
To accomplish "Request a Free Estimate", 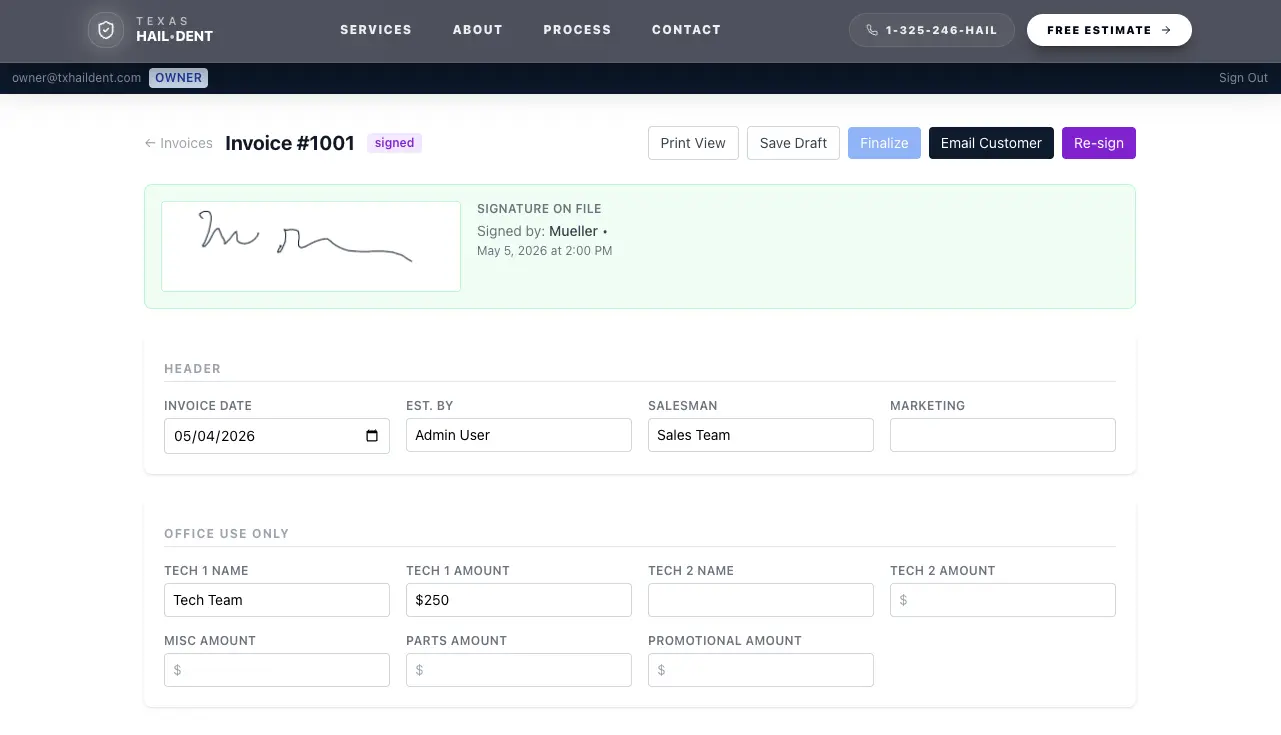I will tap(1109, 30).
